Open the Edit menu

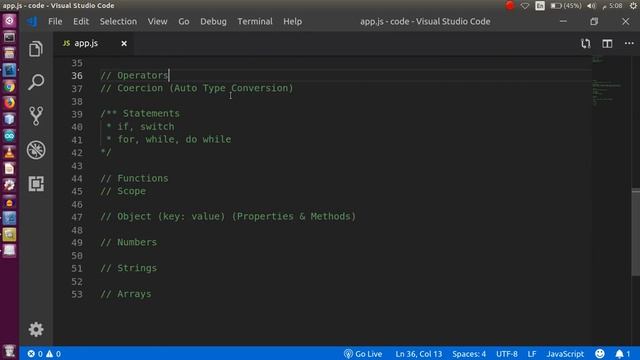pos(81,21)
